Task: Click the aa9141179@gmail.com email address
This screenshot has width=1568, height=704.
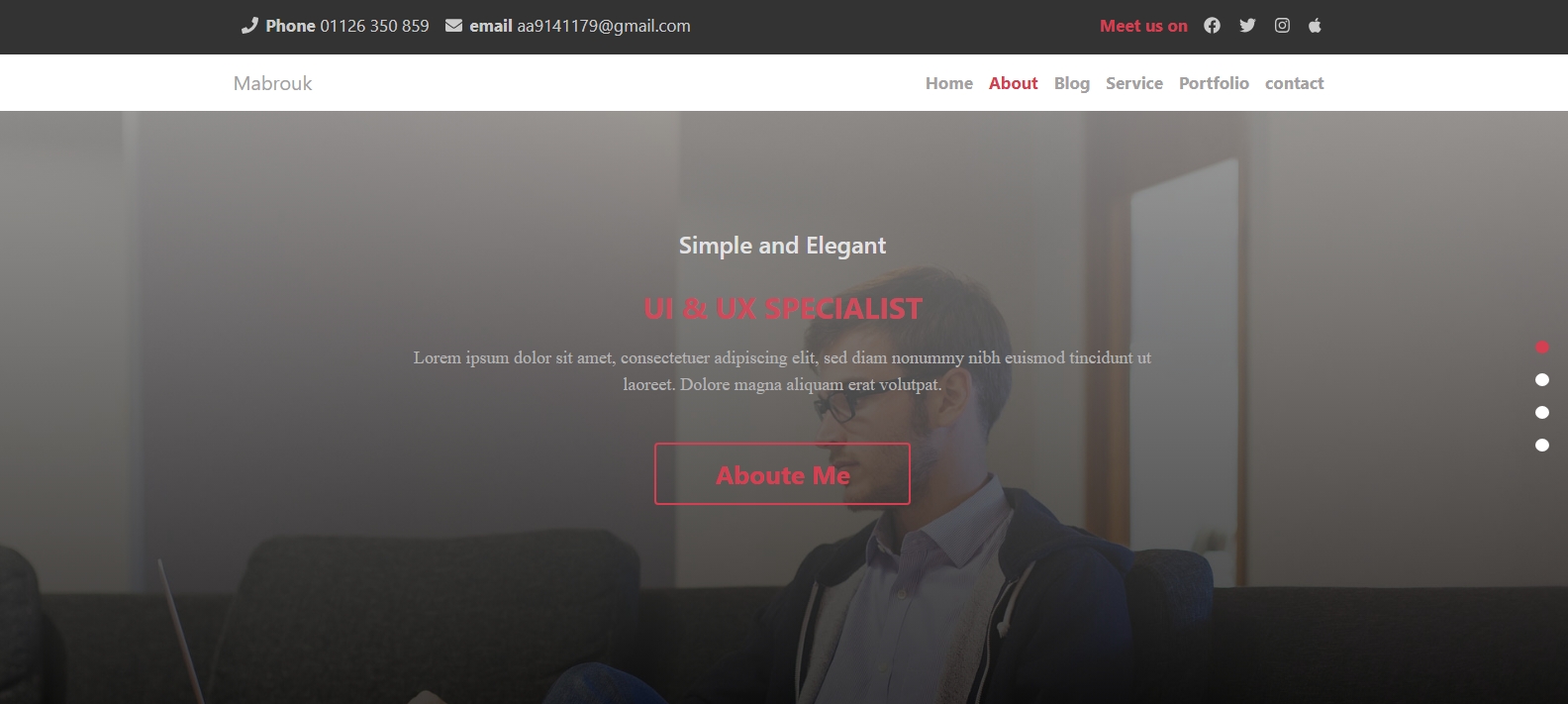Action: tap(604, 26)
